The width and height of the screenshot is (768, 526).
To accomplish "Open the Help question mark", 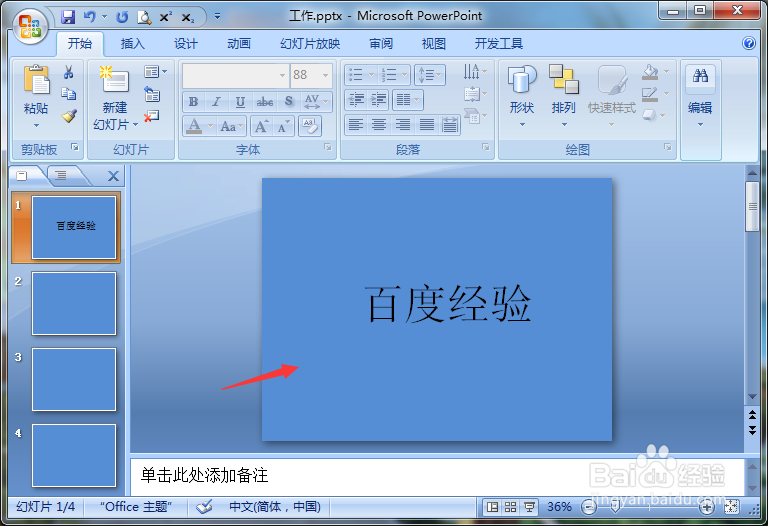I will click(748, 43).
